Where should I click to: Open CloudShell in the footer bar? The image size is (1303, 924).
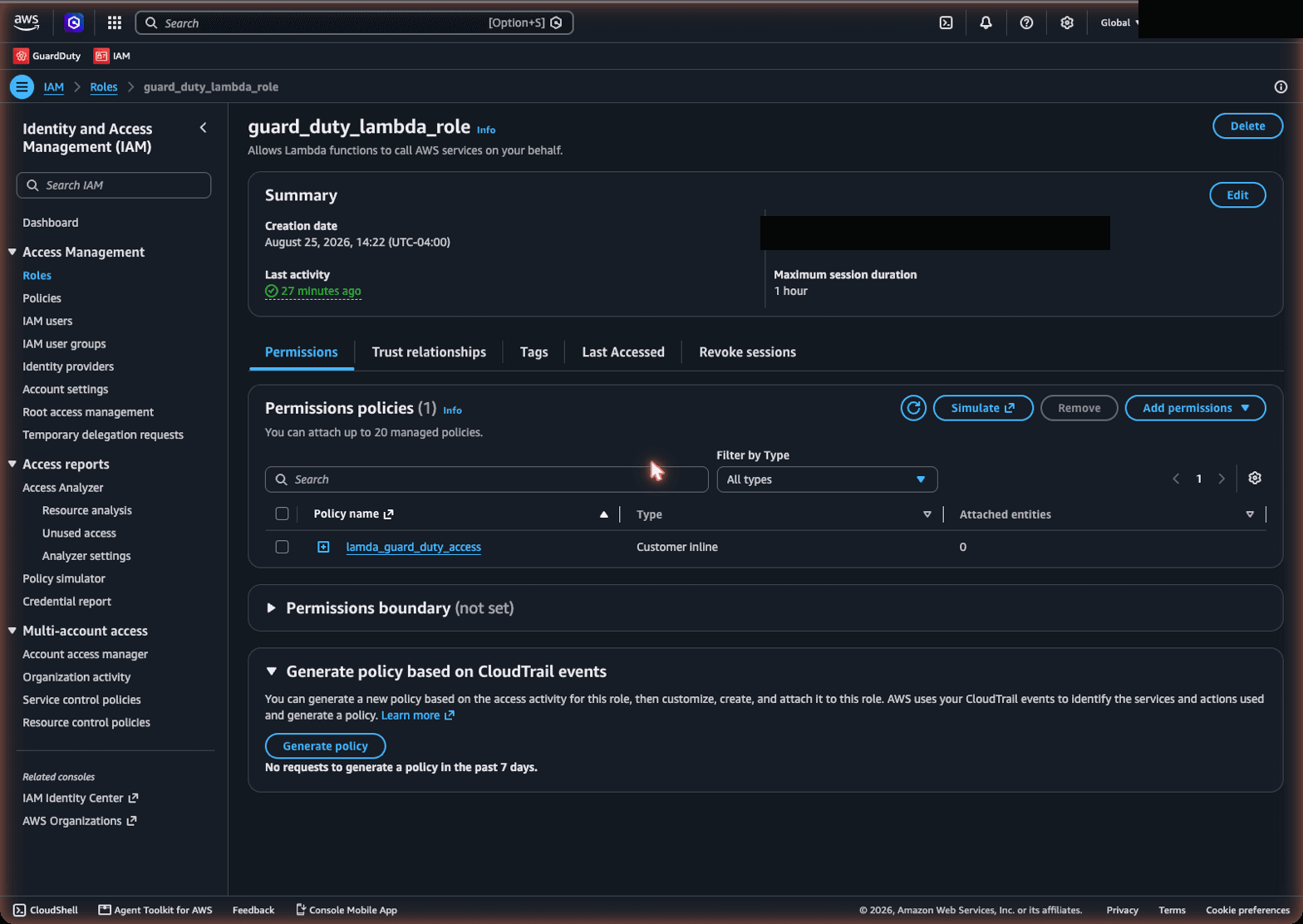(46, 910)
